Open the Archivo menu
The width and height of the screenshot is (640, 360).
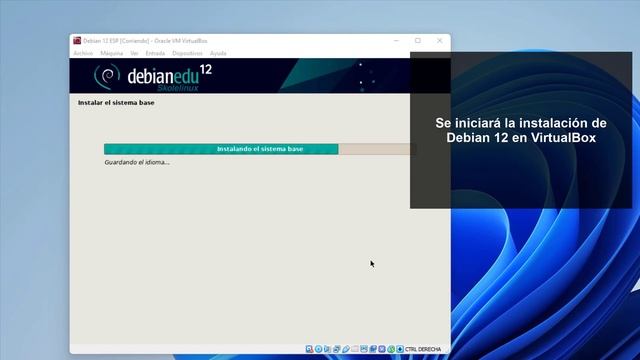(83, 53)
